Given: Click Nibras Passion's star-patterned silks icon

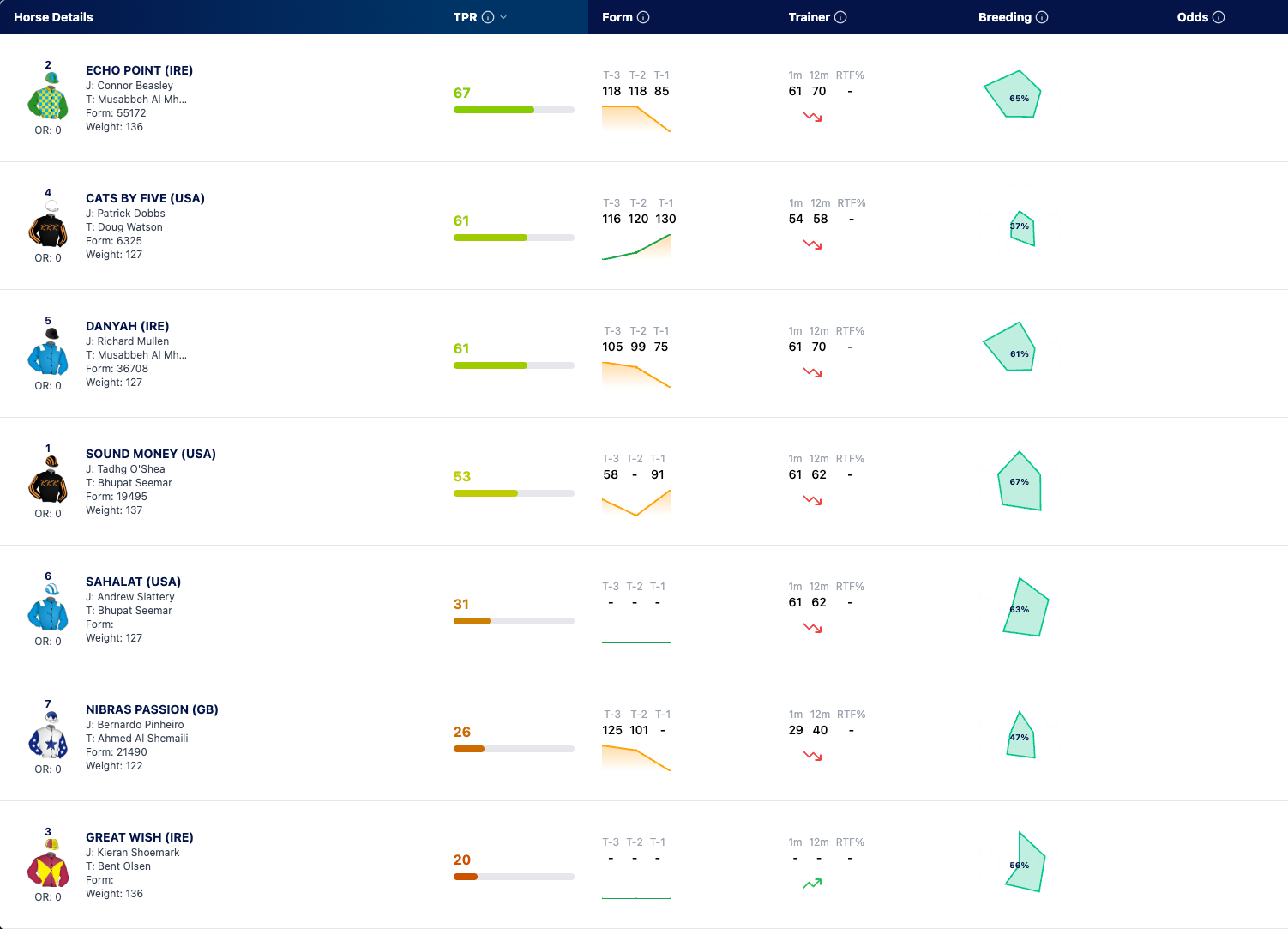Looking at the screenshot, I should click(x=48, y=735).
